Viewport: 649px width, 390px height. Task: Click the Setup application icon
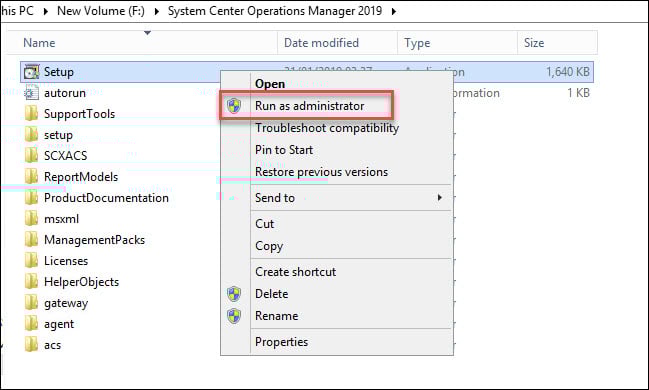click(x=31, y=72)
